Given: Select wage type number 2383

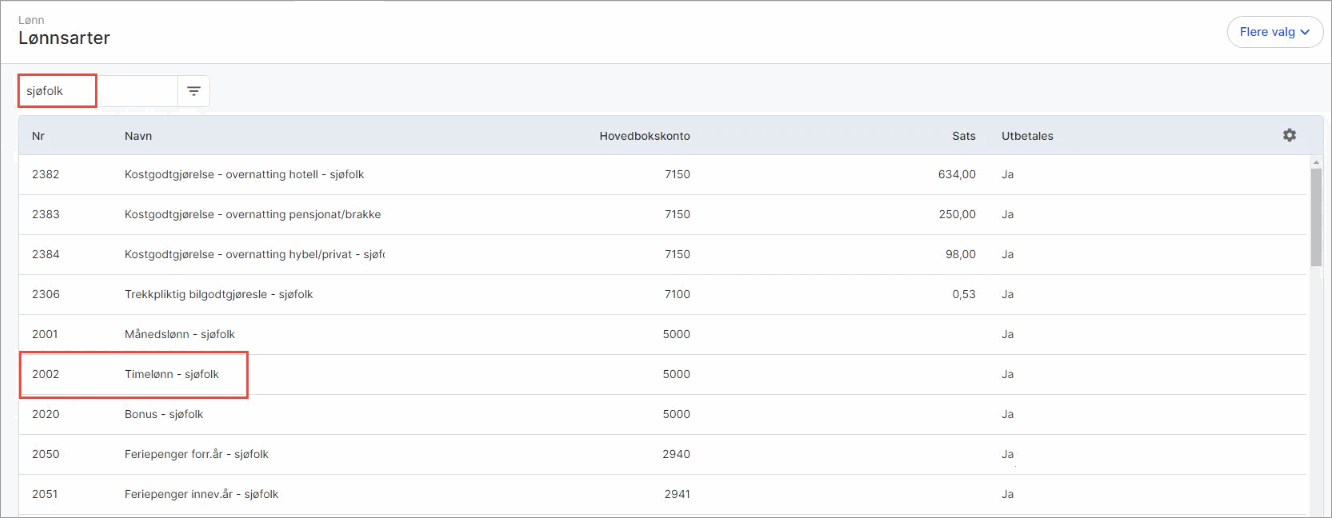Looking at the screenshot, I should [x=664, y=215].
